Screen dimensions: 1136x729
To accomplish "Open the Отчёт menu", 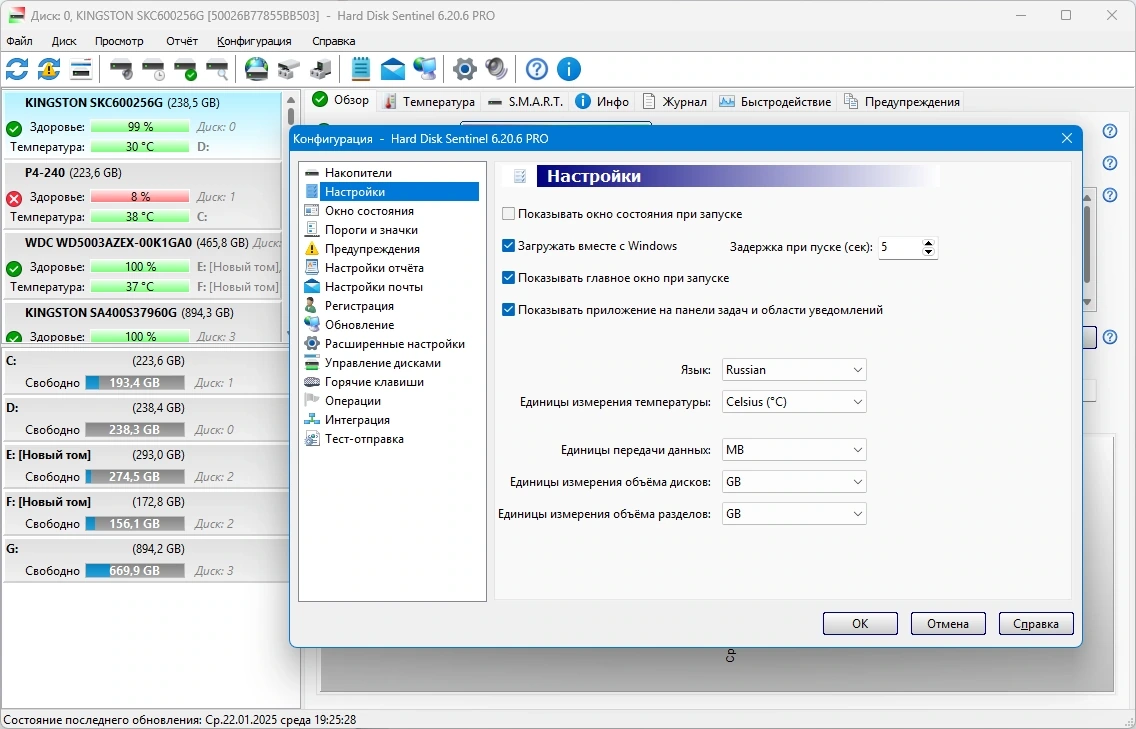I will [182, 41].
